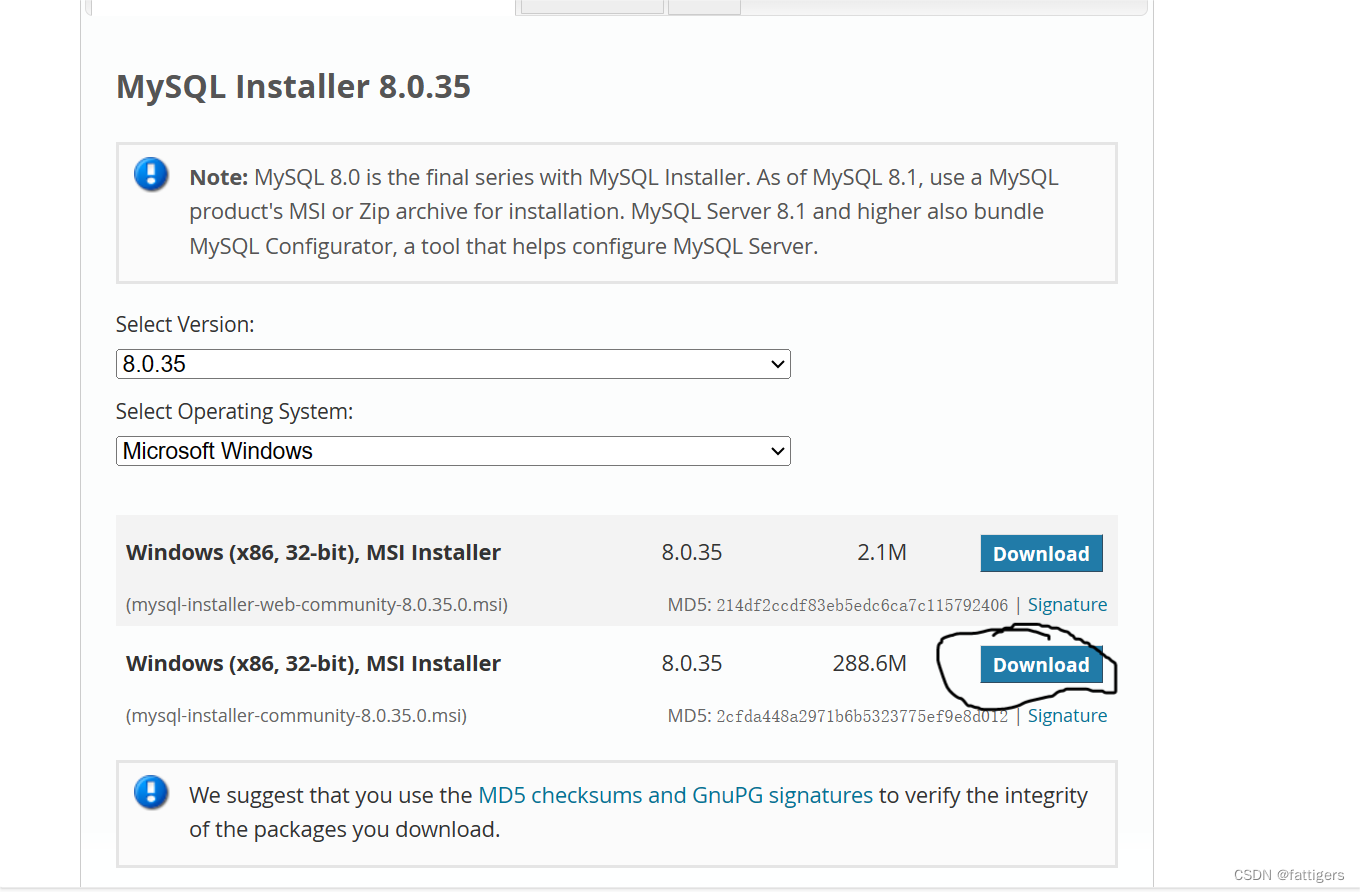The image size is (1360, 892).
Task: Open the Select Version dropdown showing 8.0.35
Action: point(453,364)
